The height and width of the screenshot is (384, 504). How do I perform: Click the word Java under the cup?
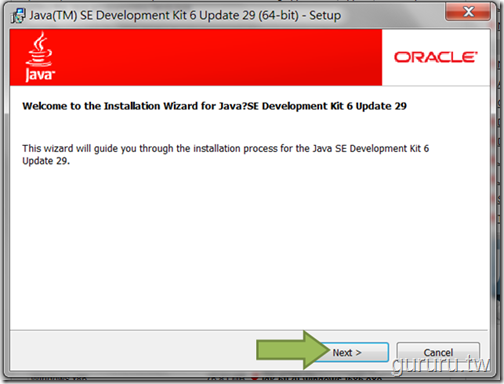[x=39, y=75]
